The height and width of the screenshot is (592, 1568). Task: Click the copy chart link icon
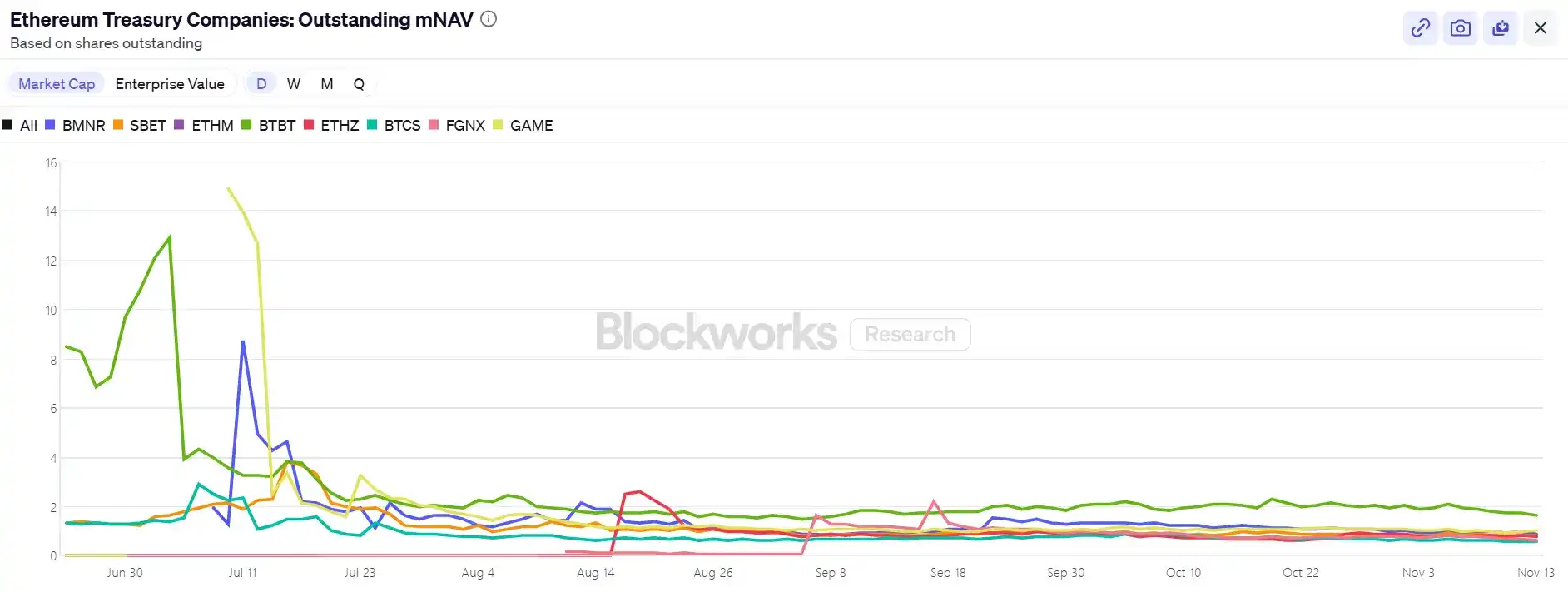1419,27
